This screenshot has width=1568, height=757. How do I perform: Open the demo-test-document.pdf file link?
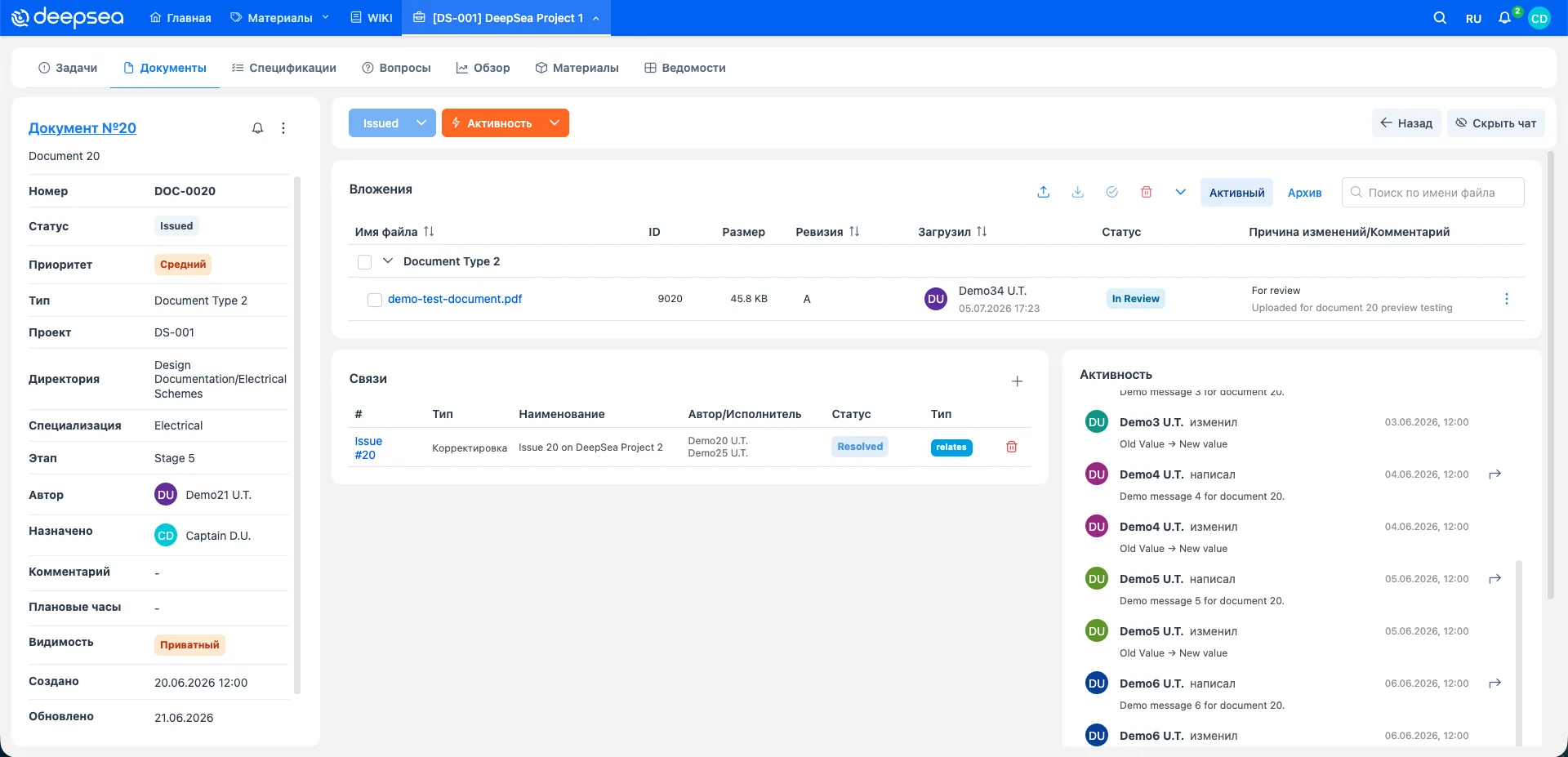coord(455,299)
